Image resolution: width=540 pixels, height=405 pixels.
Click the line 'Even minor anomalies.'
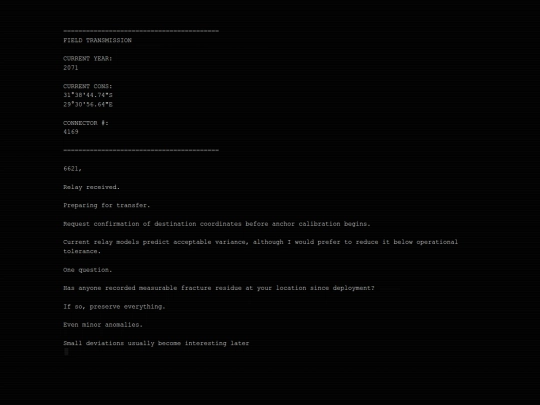click(103, 325)
